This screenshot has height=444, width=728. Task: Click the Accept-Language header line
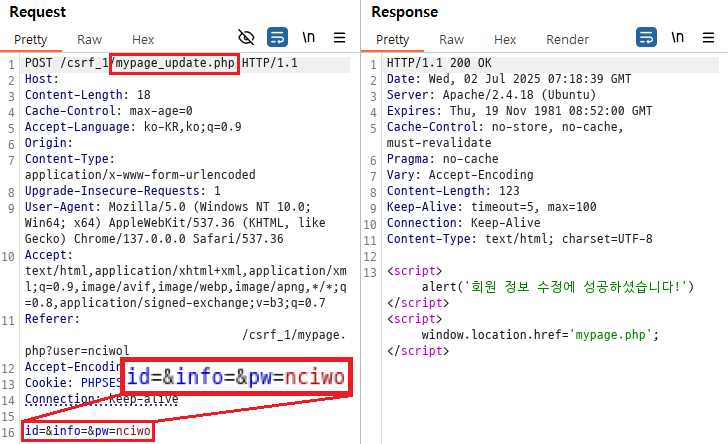coord(133,127)
